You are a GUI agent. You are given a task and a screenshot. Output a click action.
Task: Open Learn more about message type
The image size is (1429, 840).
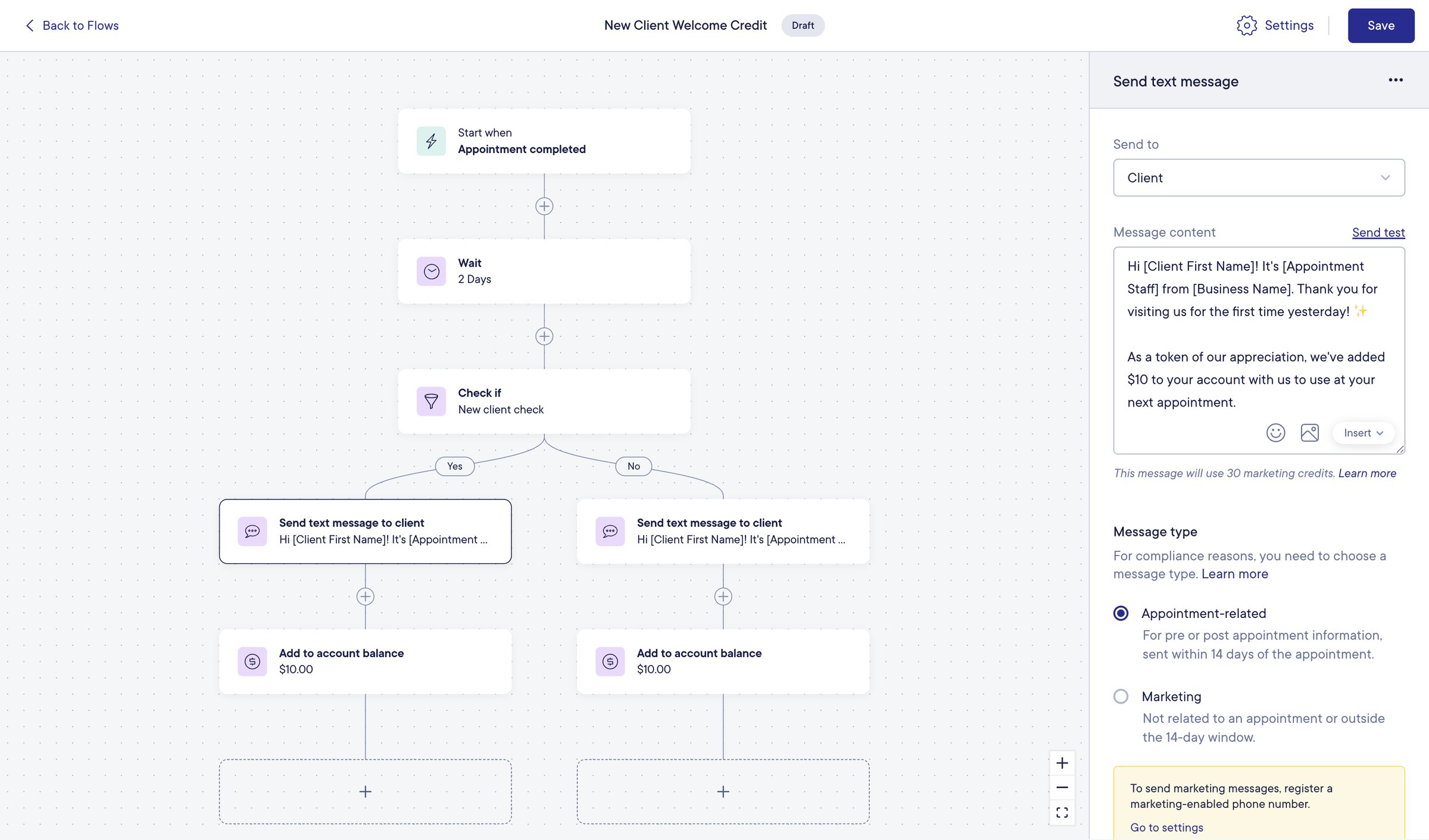click(x=1235, y=574)
